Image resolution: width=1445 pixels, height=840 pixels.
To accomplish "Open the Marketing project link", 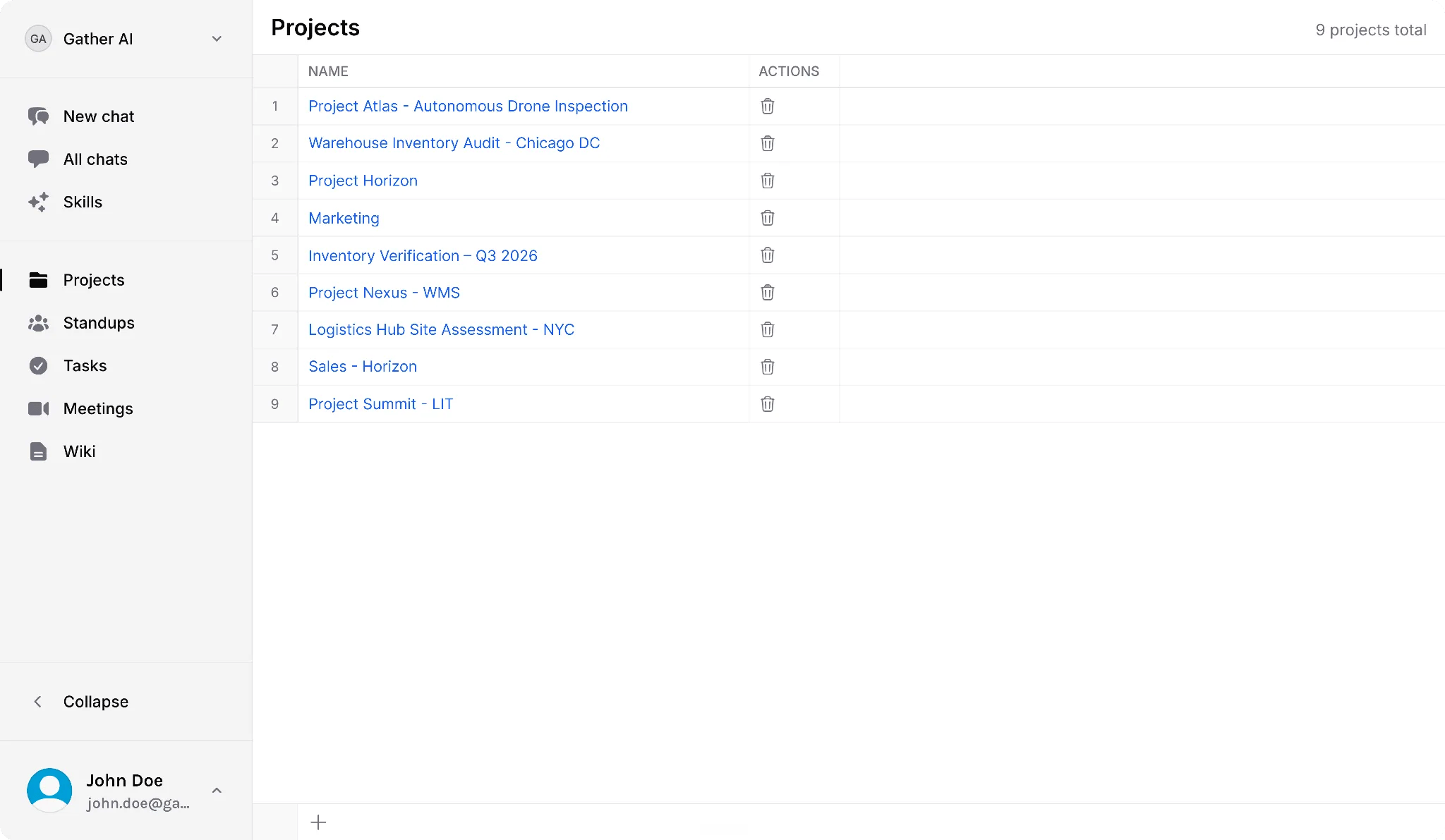I will pos(344,218).
